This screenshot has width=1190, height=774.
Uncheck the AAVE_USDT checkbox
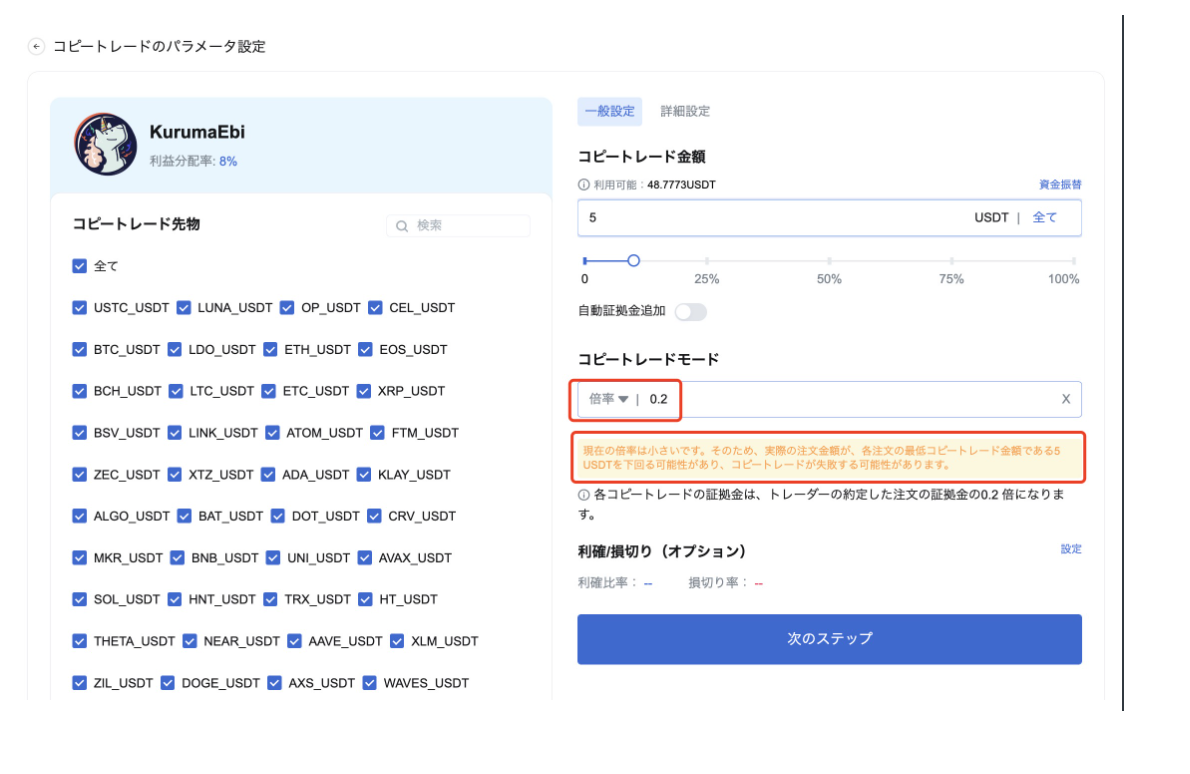pos(294,641)
